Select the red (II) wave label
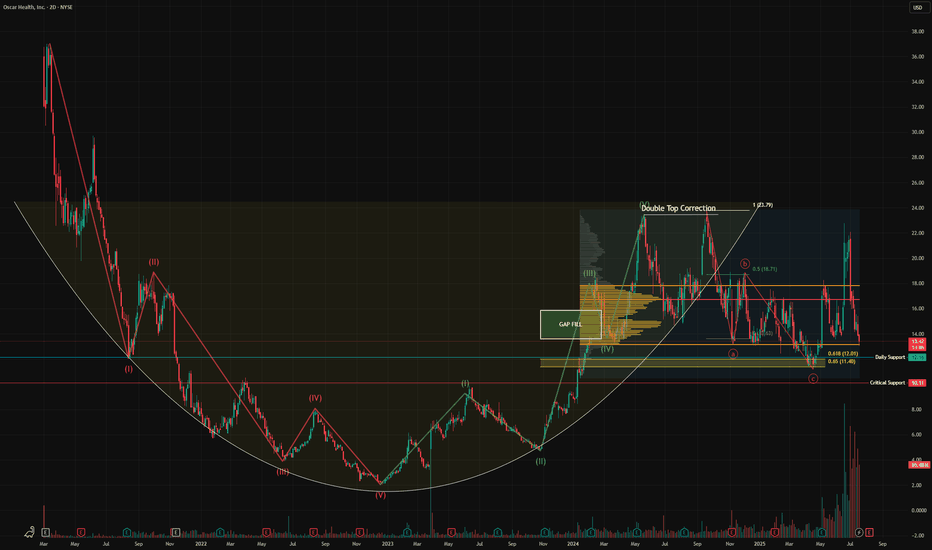The image size is (932, 550). click(x=154, y=262)
